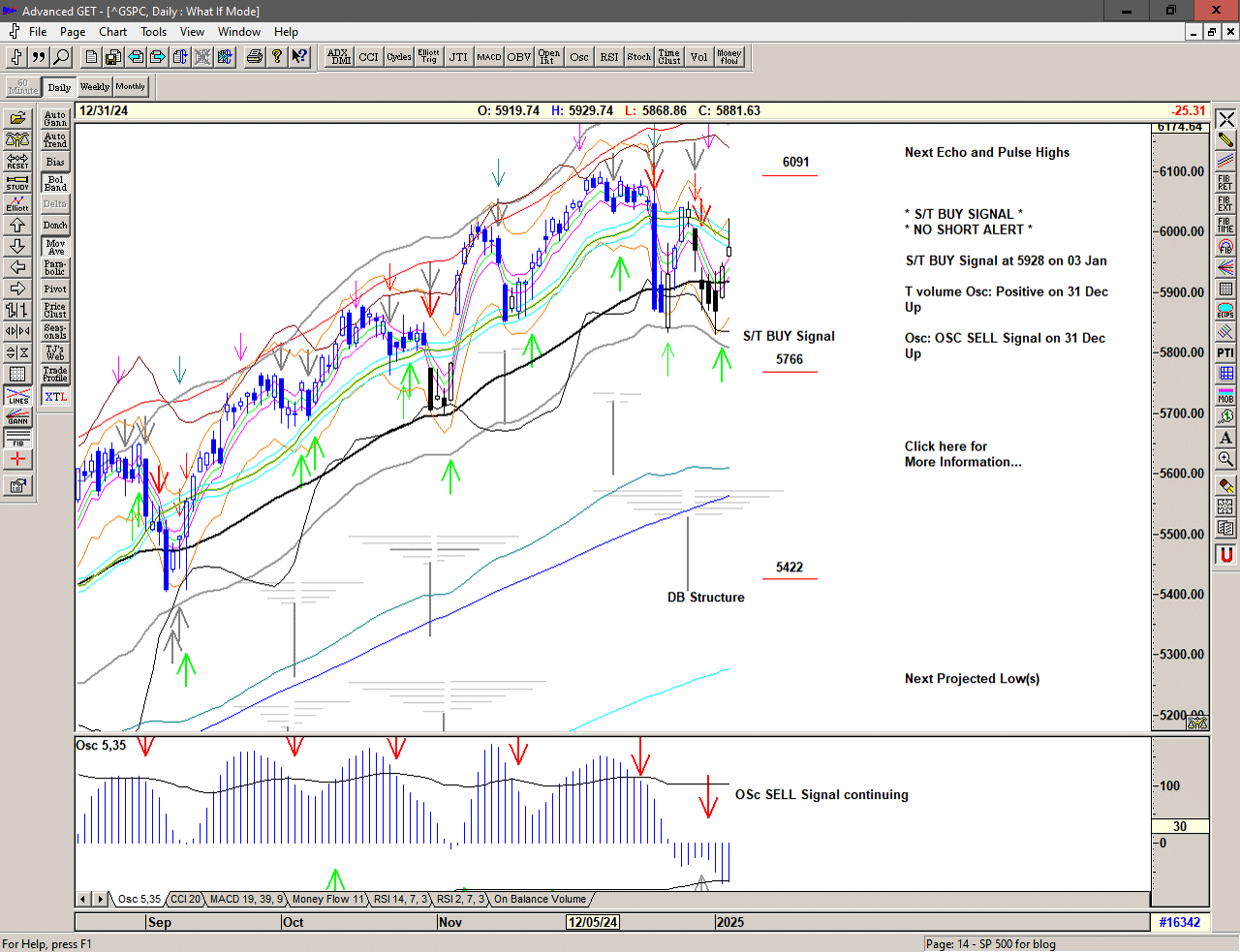Click the Elliott wave tool icon
Viewport: 1240px width, 952px height.
[17, 203]
